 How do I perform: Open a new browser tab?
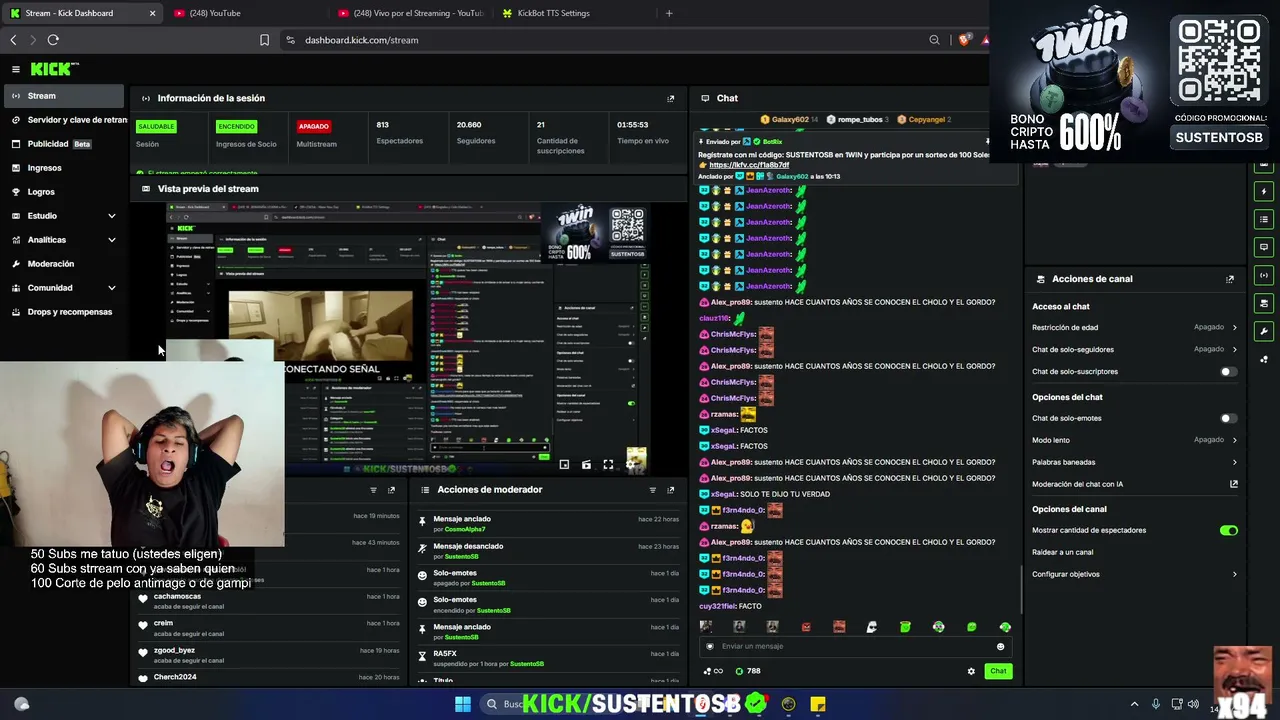(669, 13)
